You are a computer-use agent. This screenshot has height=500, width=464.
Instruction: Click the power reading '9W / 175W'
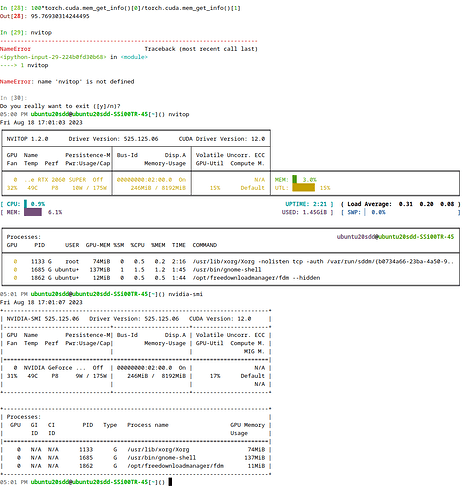(x=91, y=376)
